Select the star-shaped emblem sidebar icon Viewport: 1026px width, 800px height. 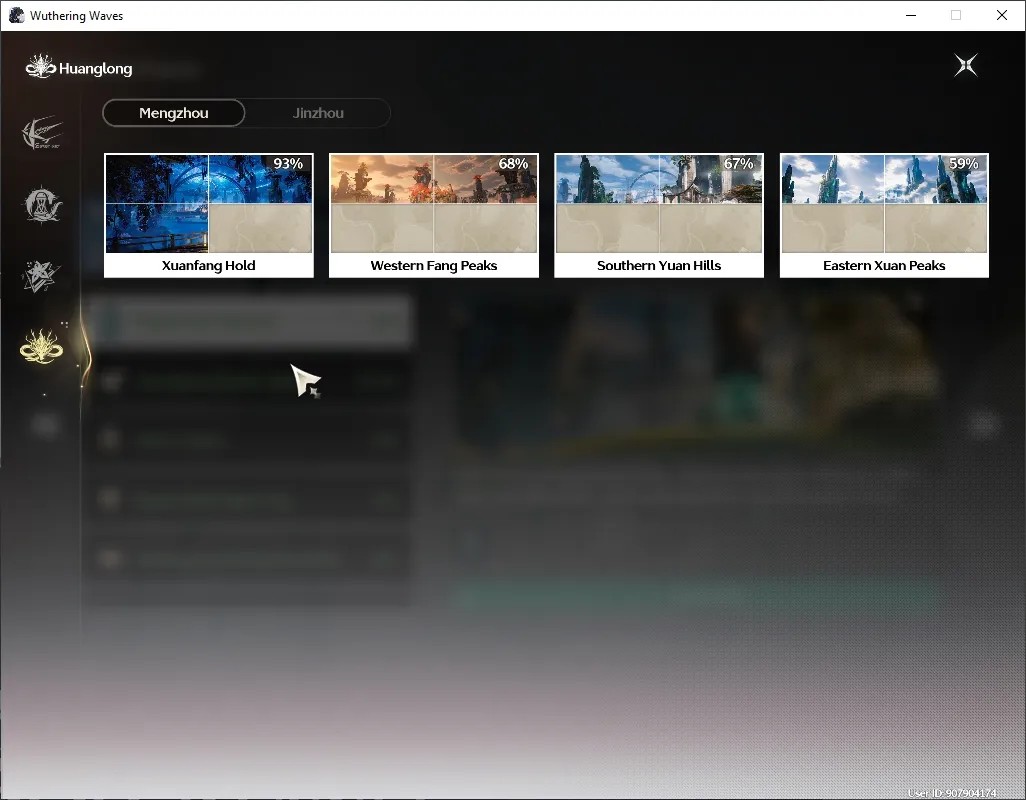click(42, 276)
